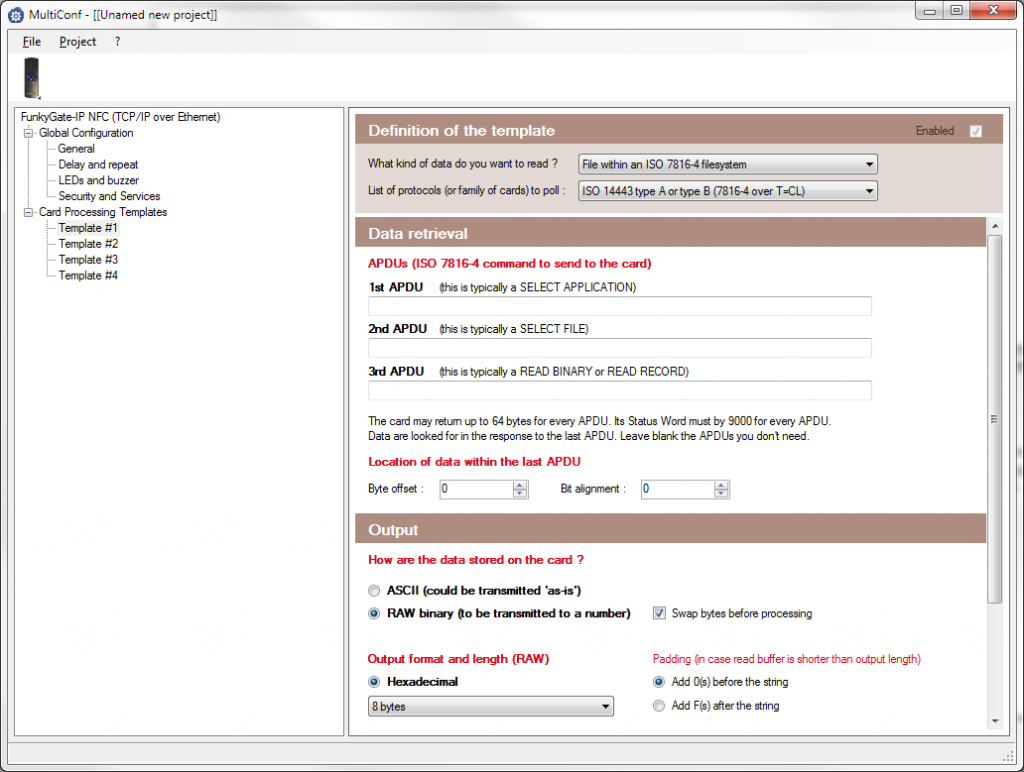The width and height of the screenshot is (1024, 772).
Task: Select ASCII data storage option
Action: click(375, 591)
